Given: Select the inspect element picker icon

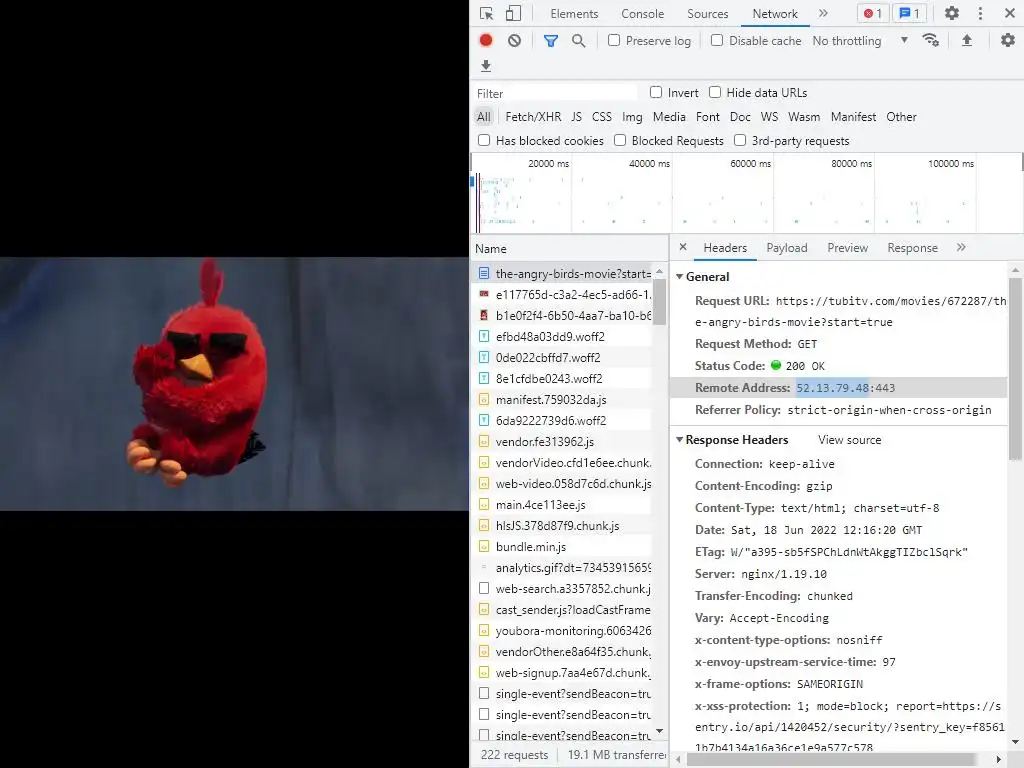Looking at the screenshot, I should [x=487, y=13].
